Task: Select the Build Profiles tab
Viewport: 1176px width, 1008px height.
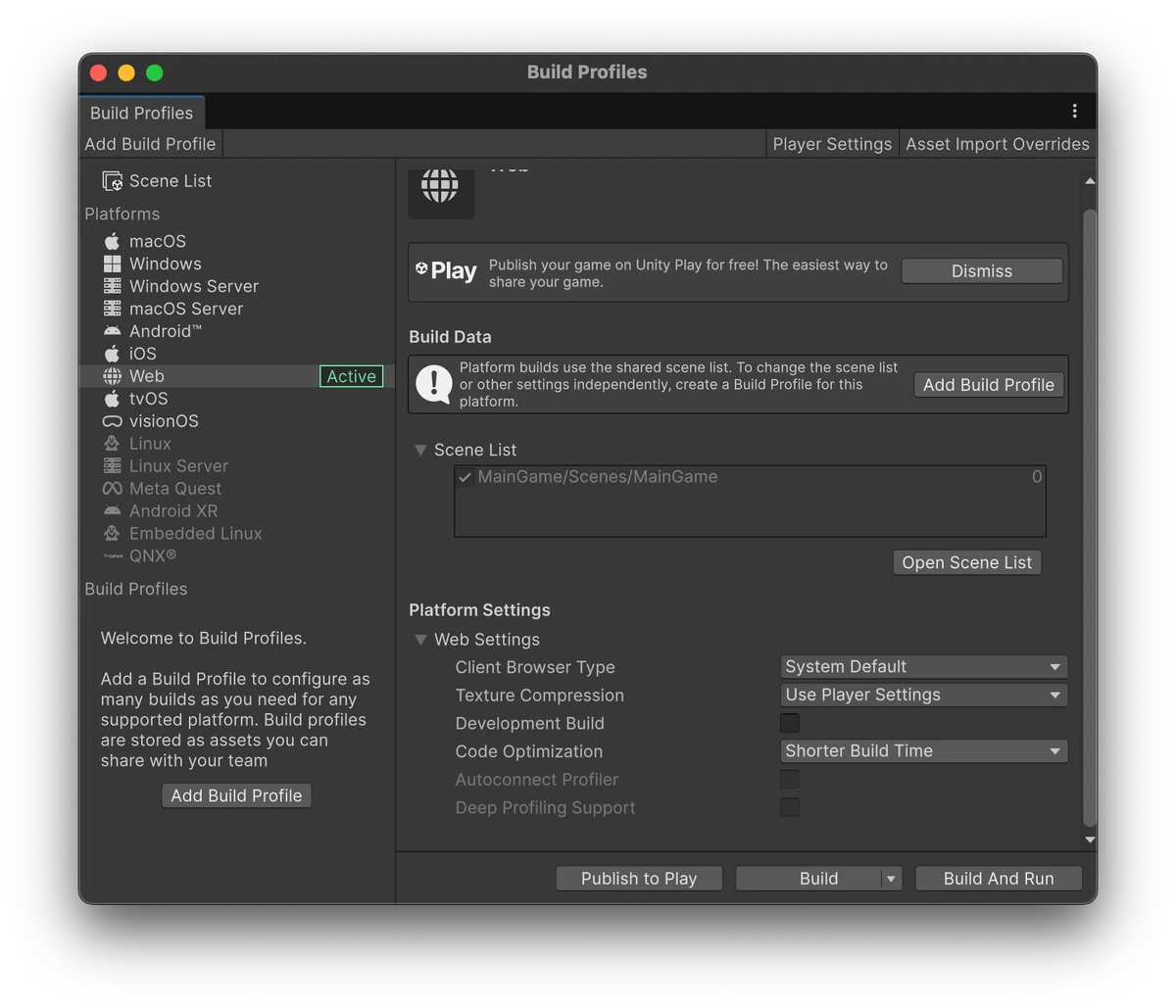Action: pyautogui.click(x=141, y=113)
